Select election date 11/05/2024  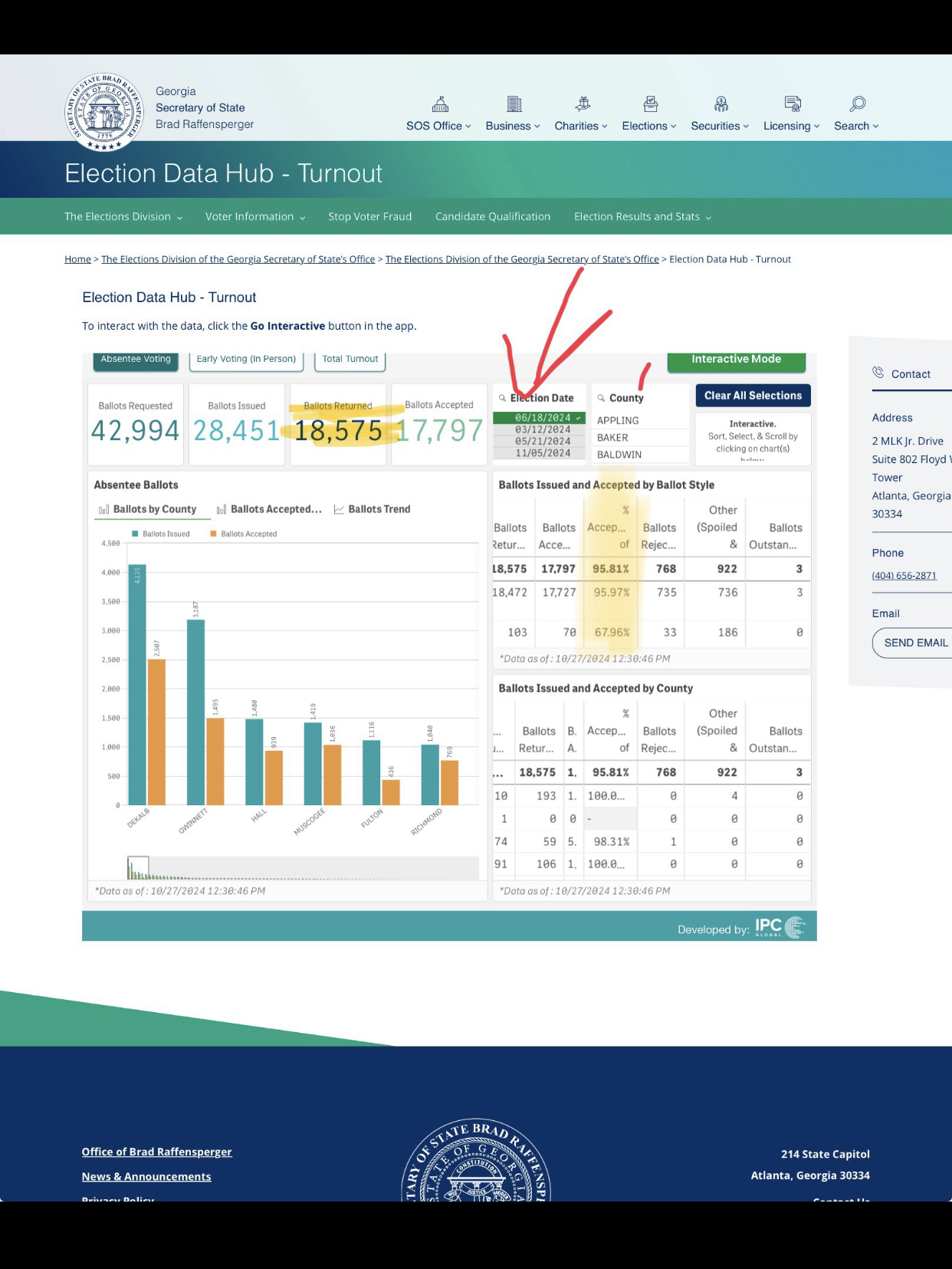click(540, 453)
